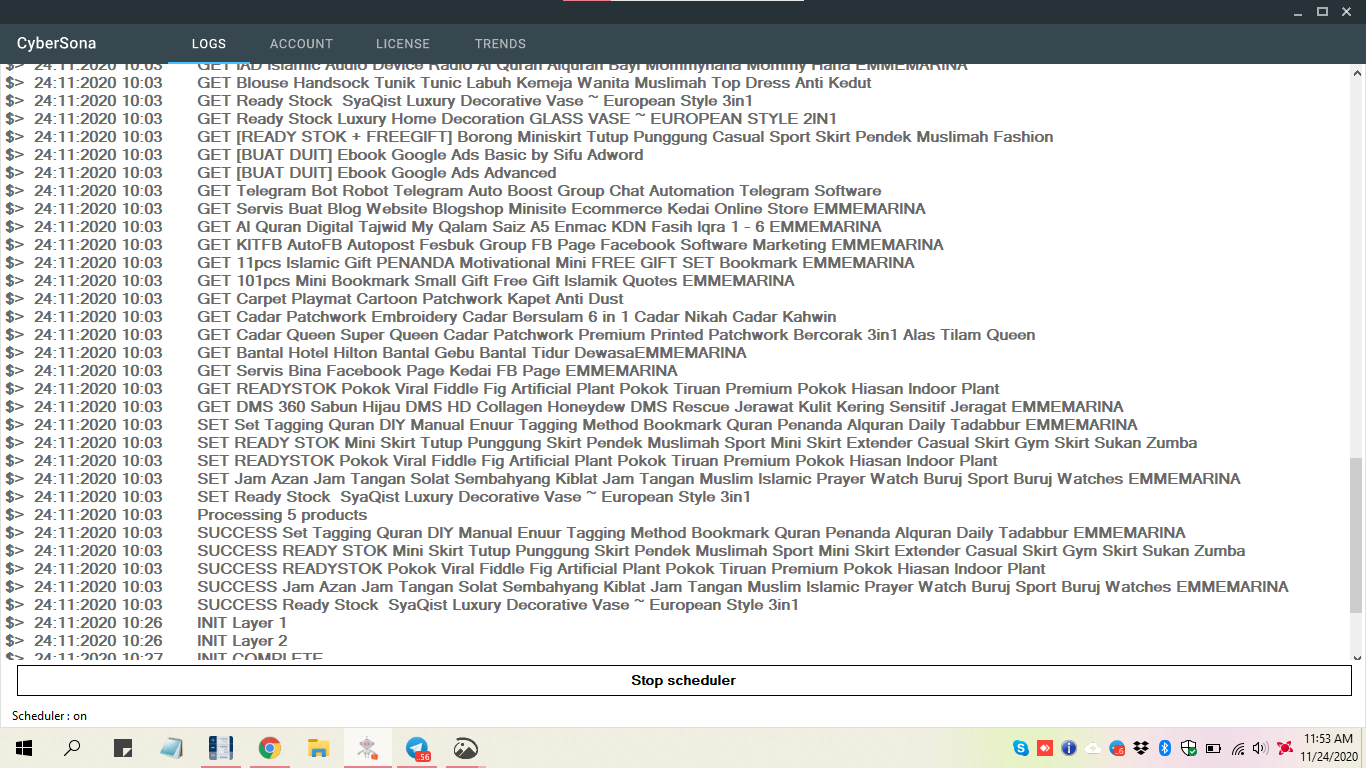Click the 'GET Cadar Patchwork Embroidery' log line
The image size is (1366, 768).
pyautogui.click(x=516, y=317)
